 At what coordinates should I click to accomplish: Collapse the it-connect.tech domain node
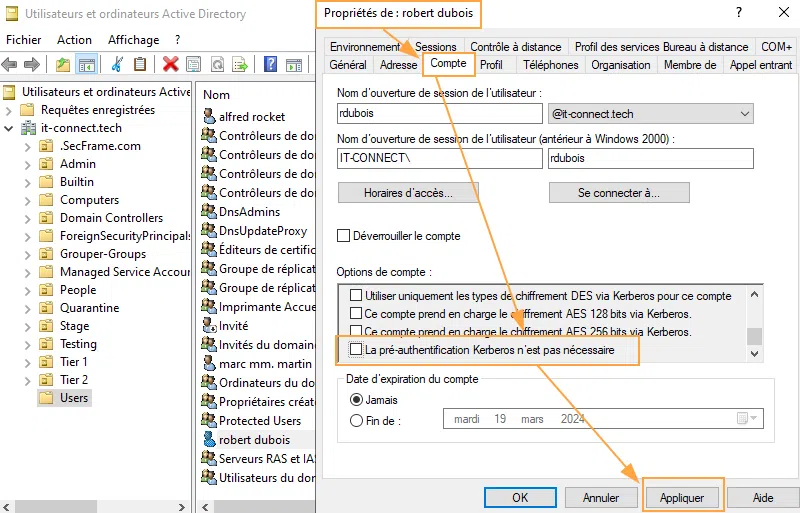click(x=9, y=128)
